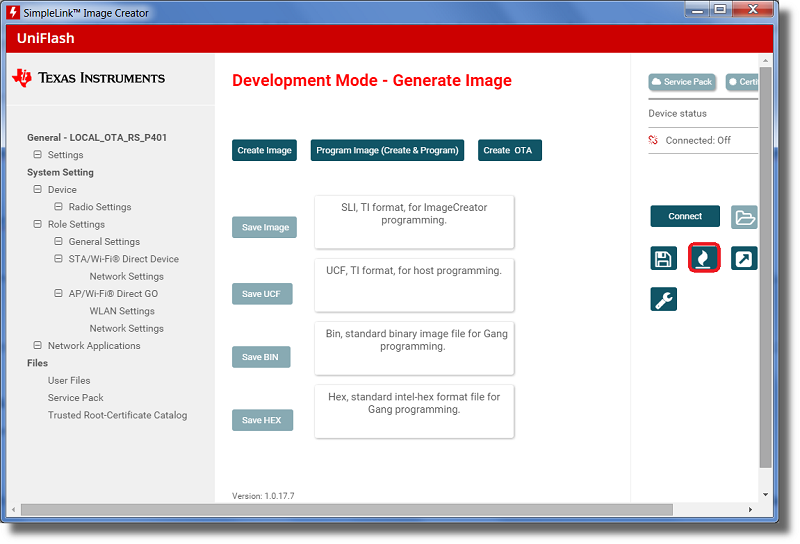Click the broken-link connection status icon
Image resolution: width=800 pixels, height=544 pixels.
654,141
